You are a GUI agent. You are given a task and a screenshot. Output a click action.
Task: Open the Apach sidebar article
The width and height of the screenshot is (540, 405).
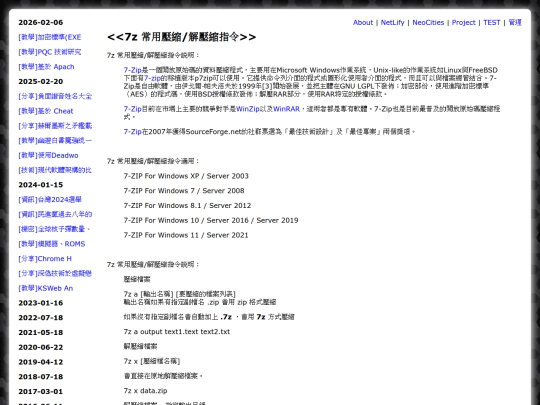(46, 67)
